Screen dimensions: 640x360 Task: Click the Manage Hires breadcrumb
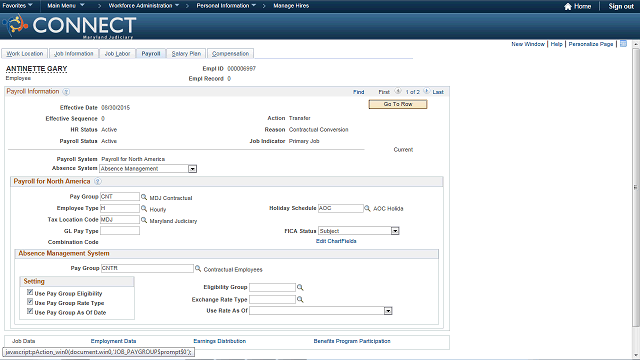[x=291, y=6]
